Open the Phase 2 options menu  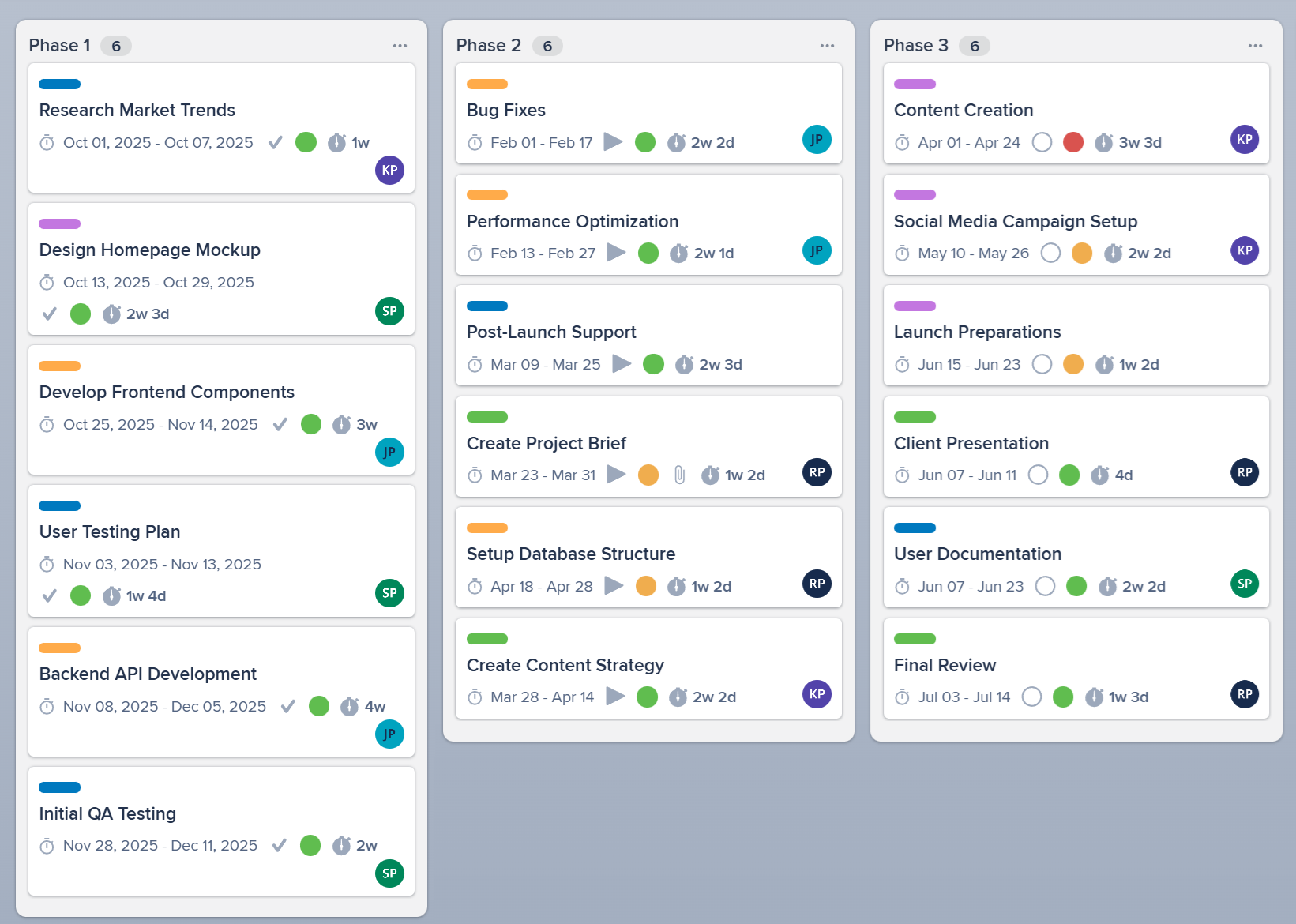pyautogui.click(x=827, y=45)
